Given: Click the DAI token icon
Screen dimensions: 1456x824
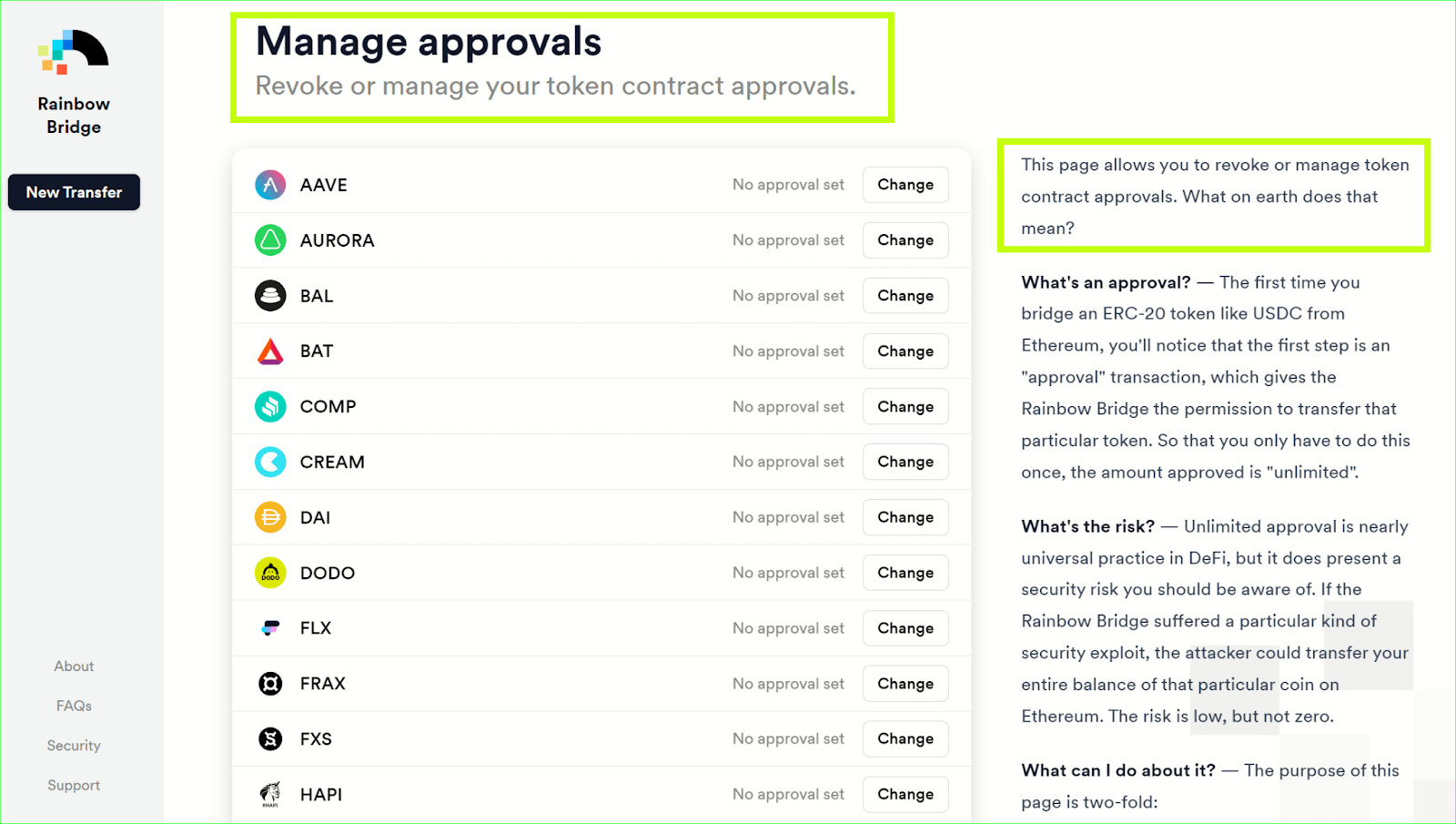Looking at the screenshot, I should (x=270, y=517).
